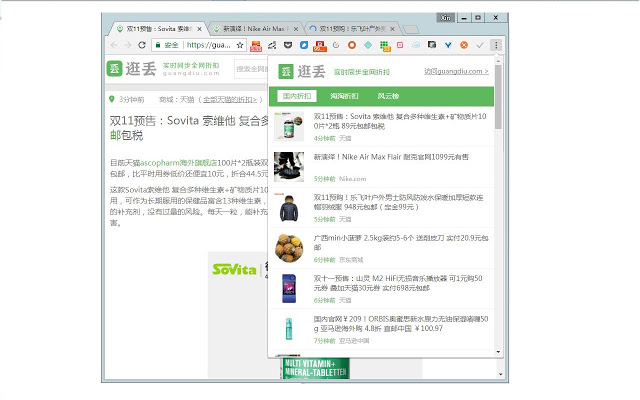The image size is (640, 400).
Task: Click the multicolor circle extension icon
Action: point(336,45)
